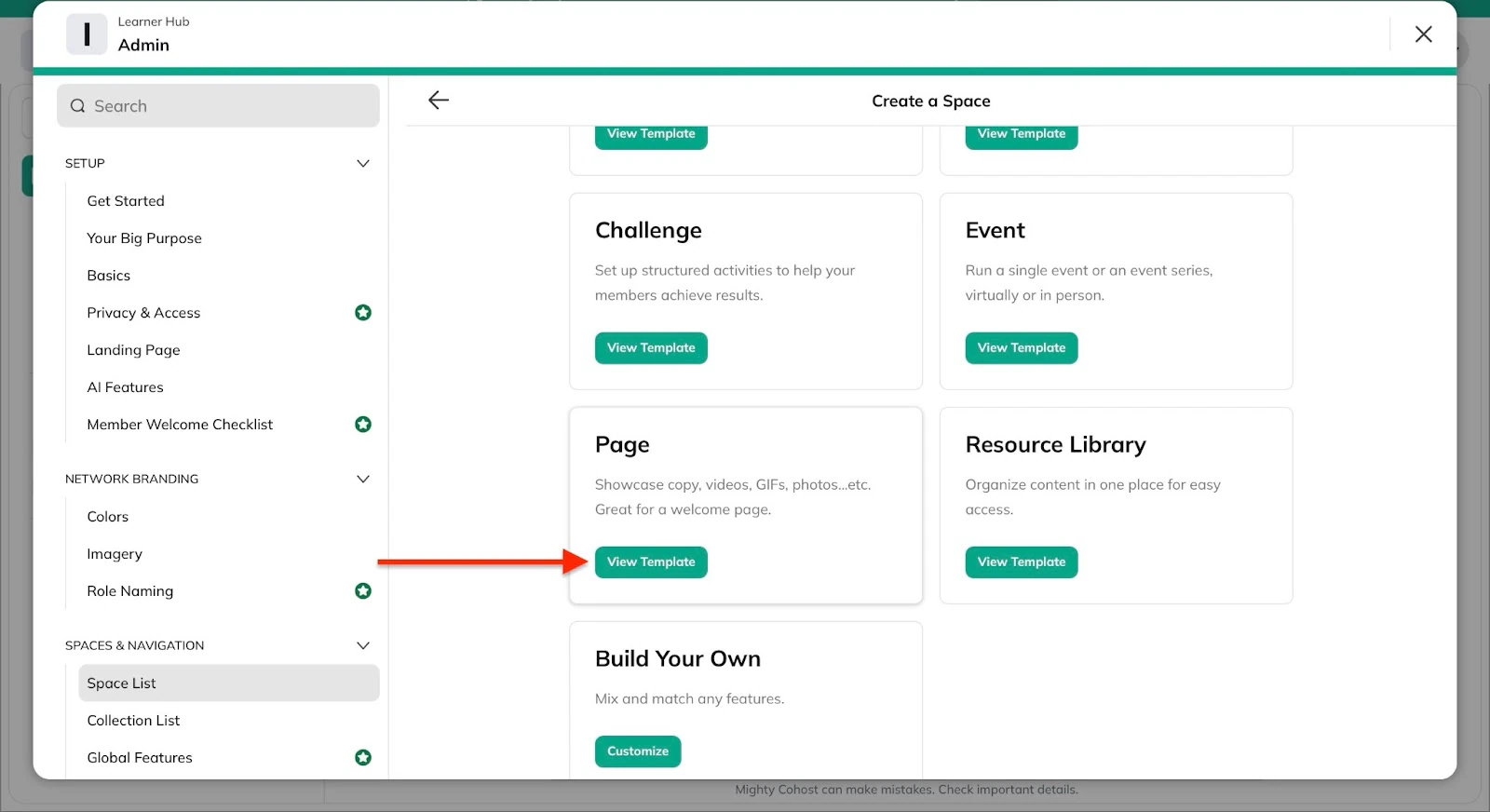Open AI Features in the sidebar
The height and width of the screenshot is (812, 1490).
tap(125, 387)
